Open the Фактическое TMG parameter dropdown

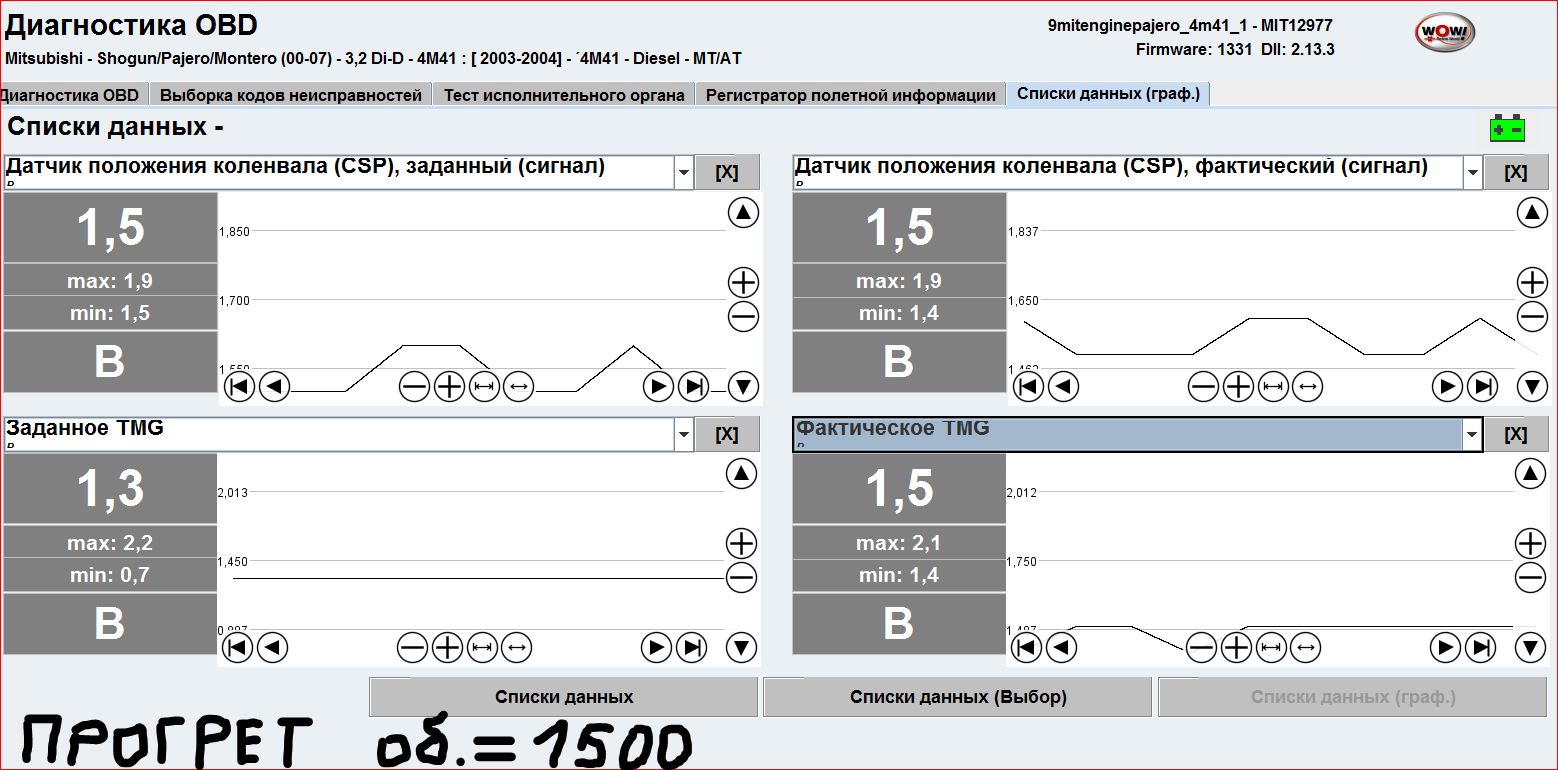point(1472,434)
